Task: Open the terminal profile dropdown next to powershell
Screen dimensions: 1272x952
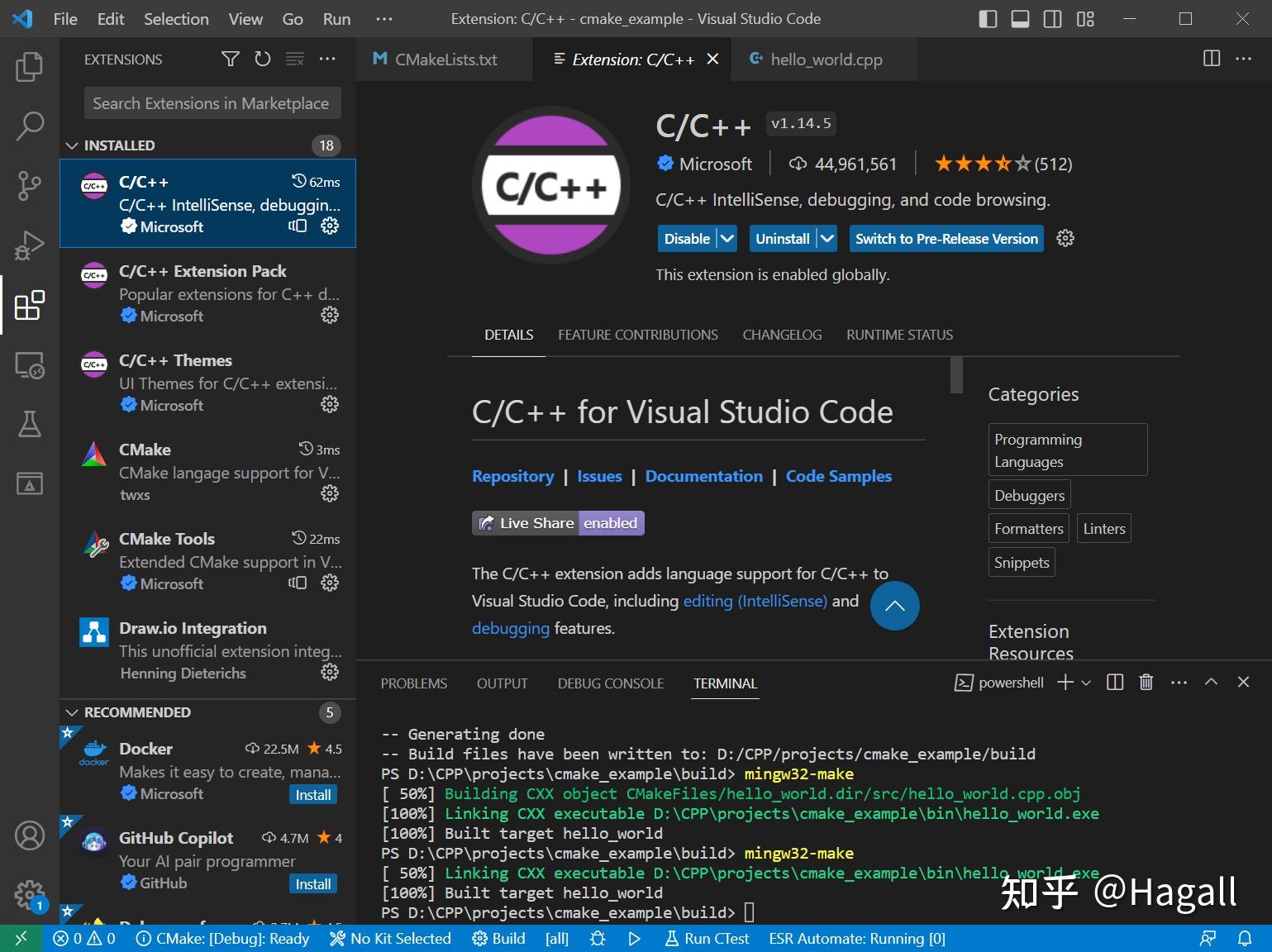Action: point(1087,683)
